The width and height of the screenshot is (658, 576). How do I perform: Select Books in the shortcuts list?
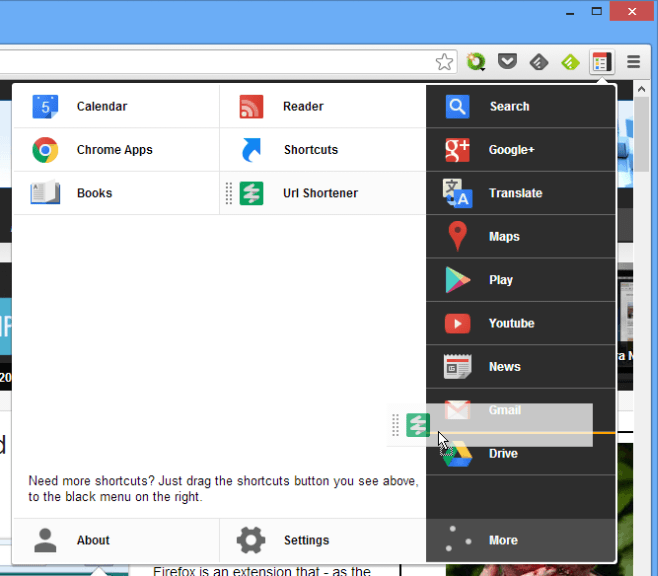pos(94,193)
